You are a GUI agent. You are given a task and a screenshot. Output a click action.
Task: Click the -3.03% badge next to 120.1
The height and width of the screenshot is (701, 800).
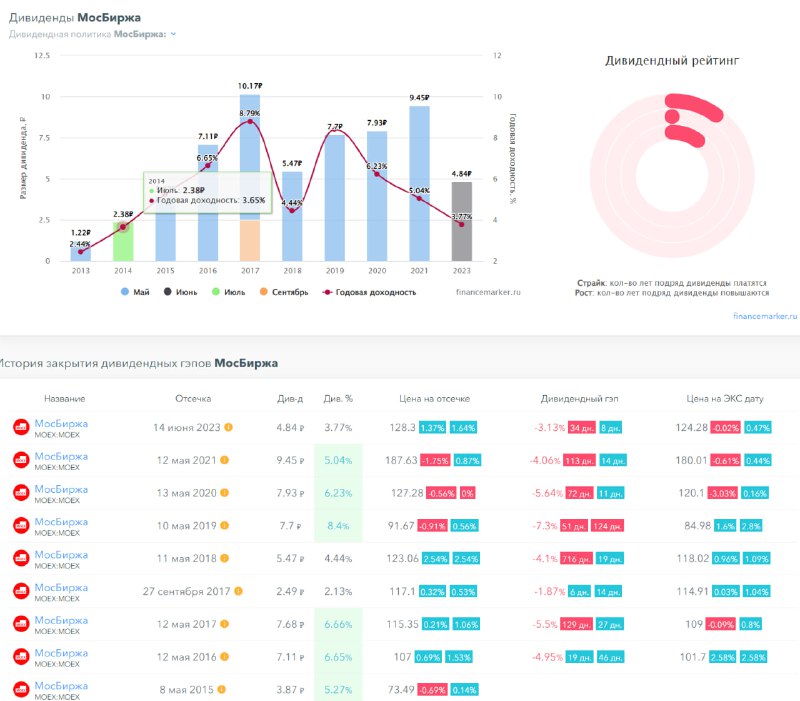[722, 493]
